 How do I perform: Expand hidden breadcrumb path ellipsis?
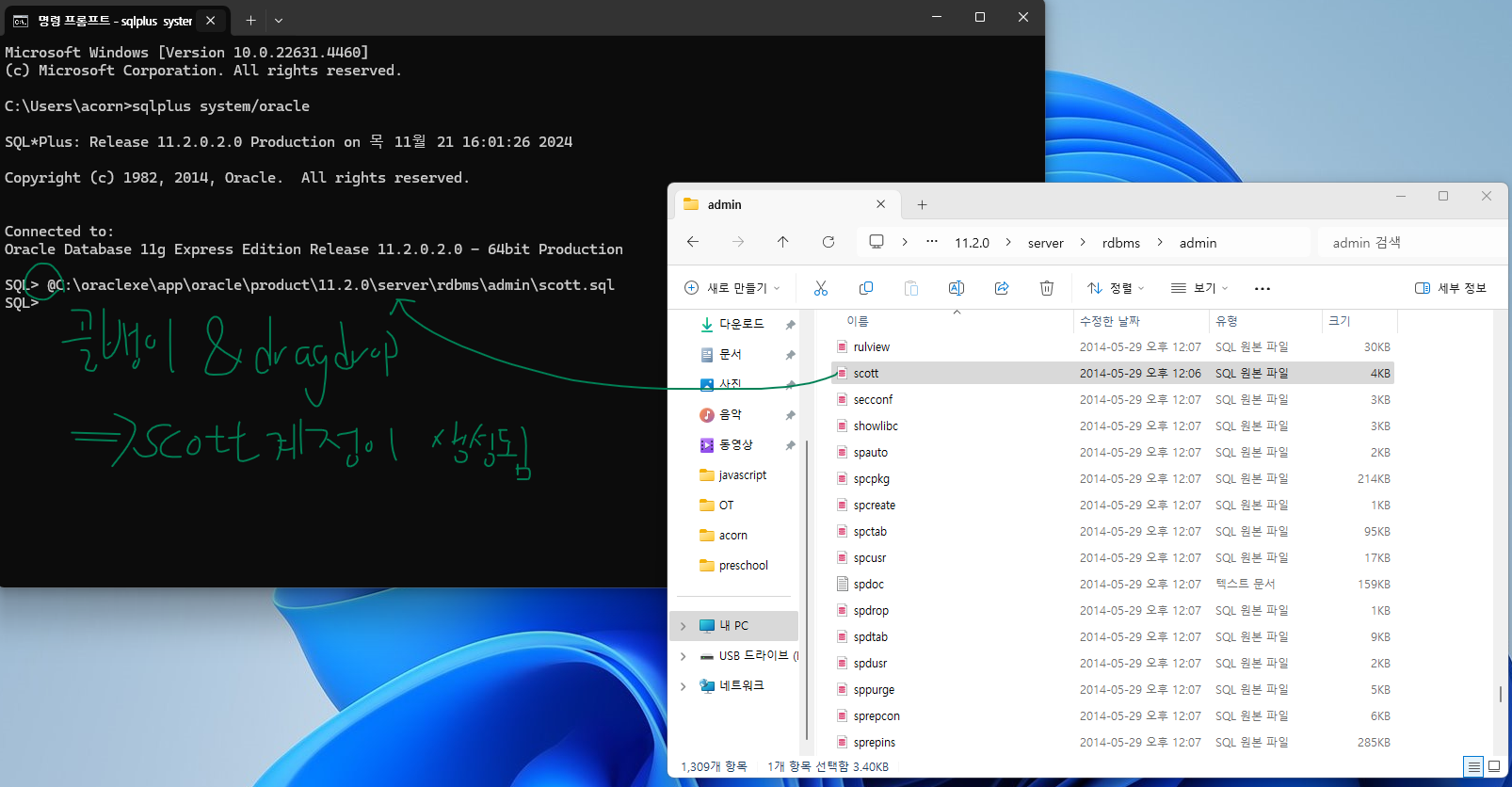point(932,242)
